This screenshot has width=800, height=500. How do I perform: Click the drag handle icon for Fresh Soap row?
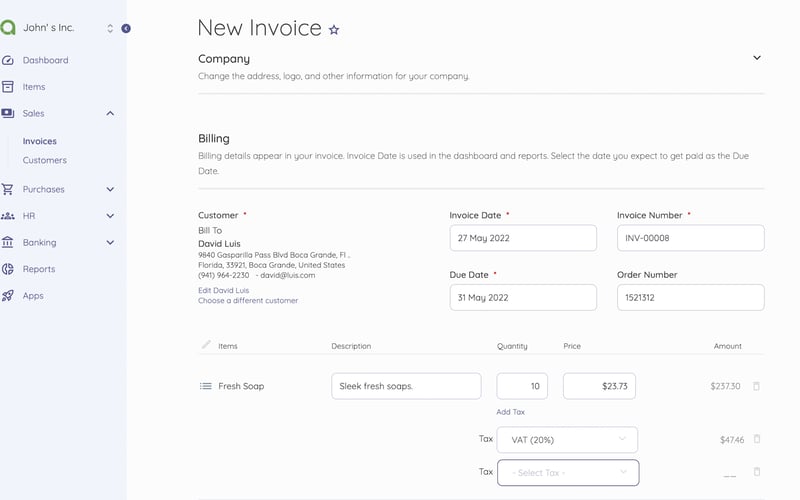click(x=206, y=386)
